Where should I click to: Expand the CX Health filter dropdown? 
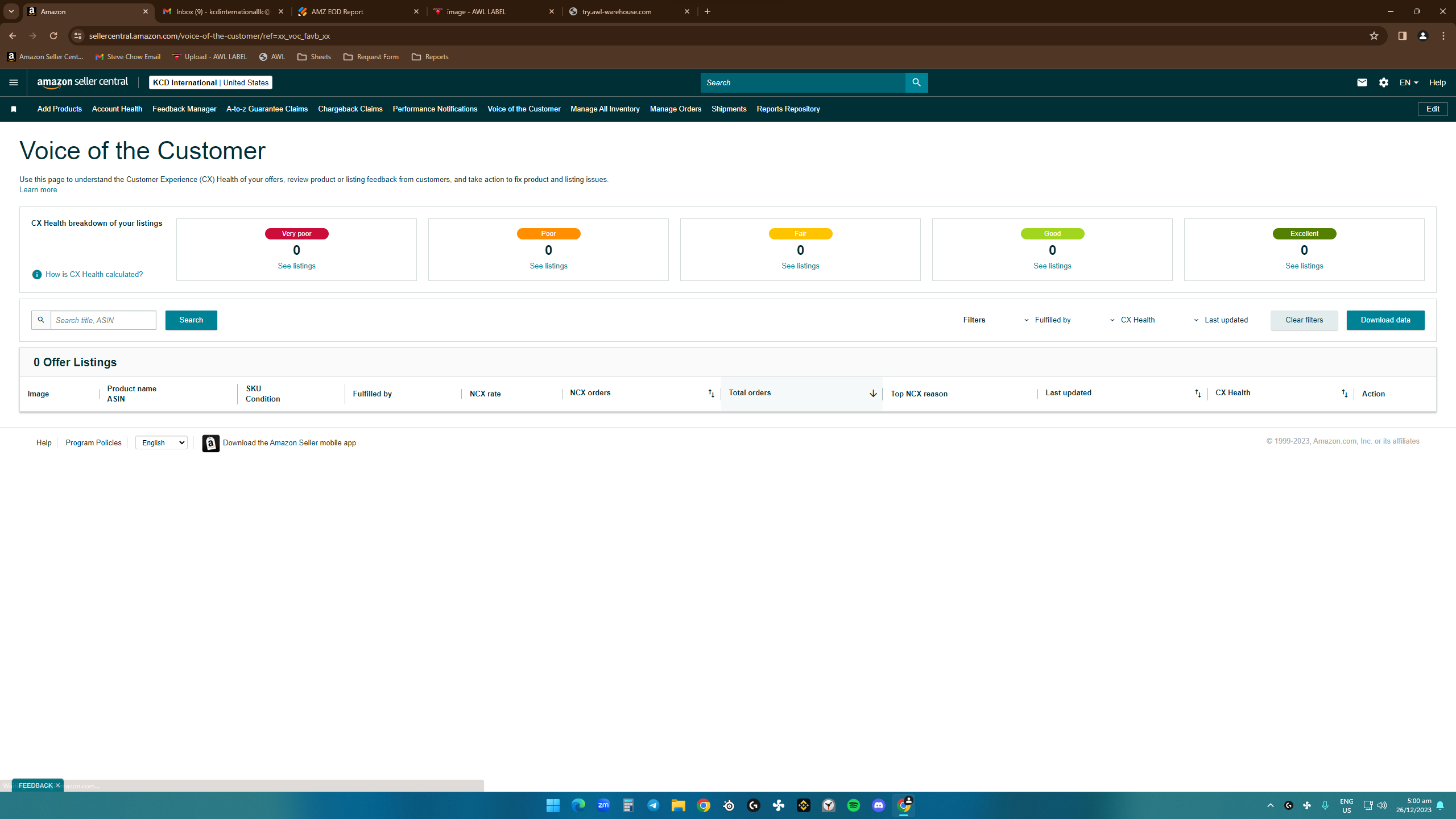tap(1133, 320)
